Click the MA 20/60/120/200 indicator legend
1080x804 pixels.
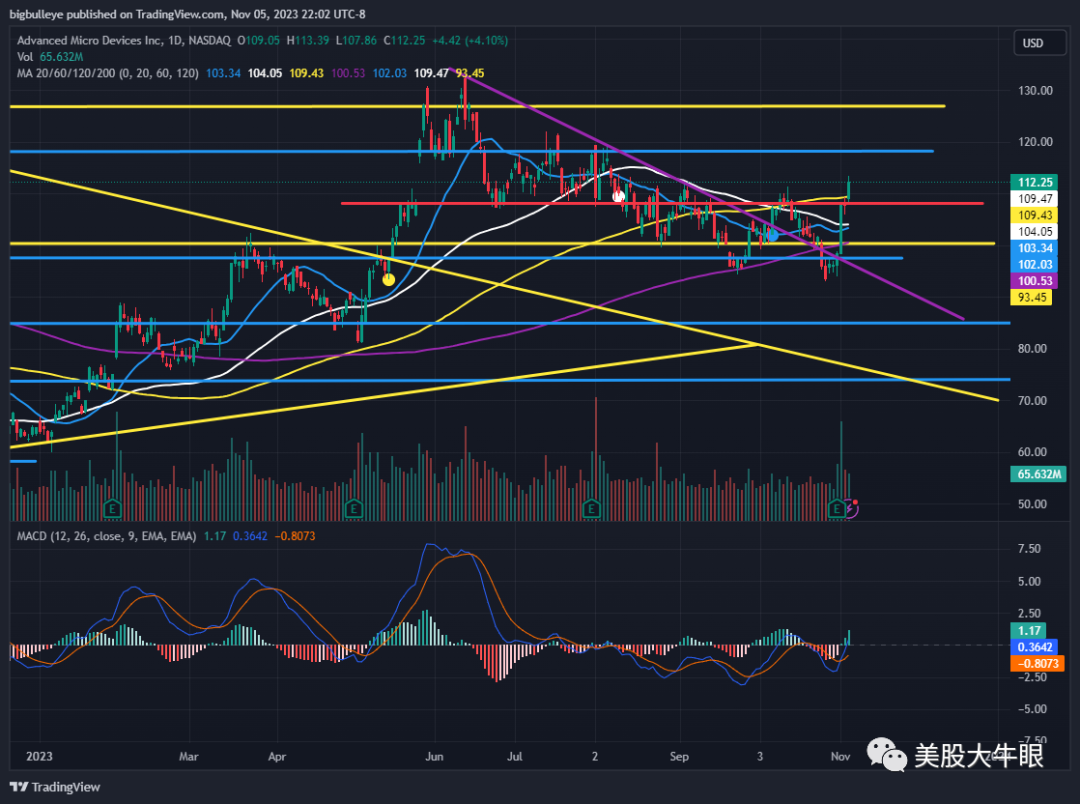click(108, 73)
